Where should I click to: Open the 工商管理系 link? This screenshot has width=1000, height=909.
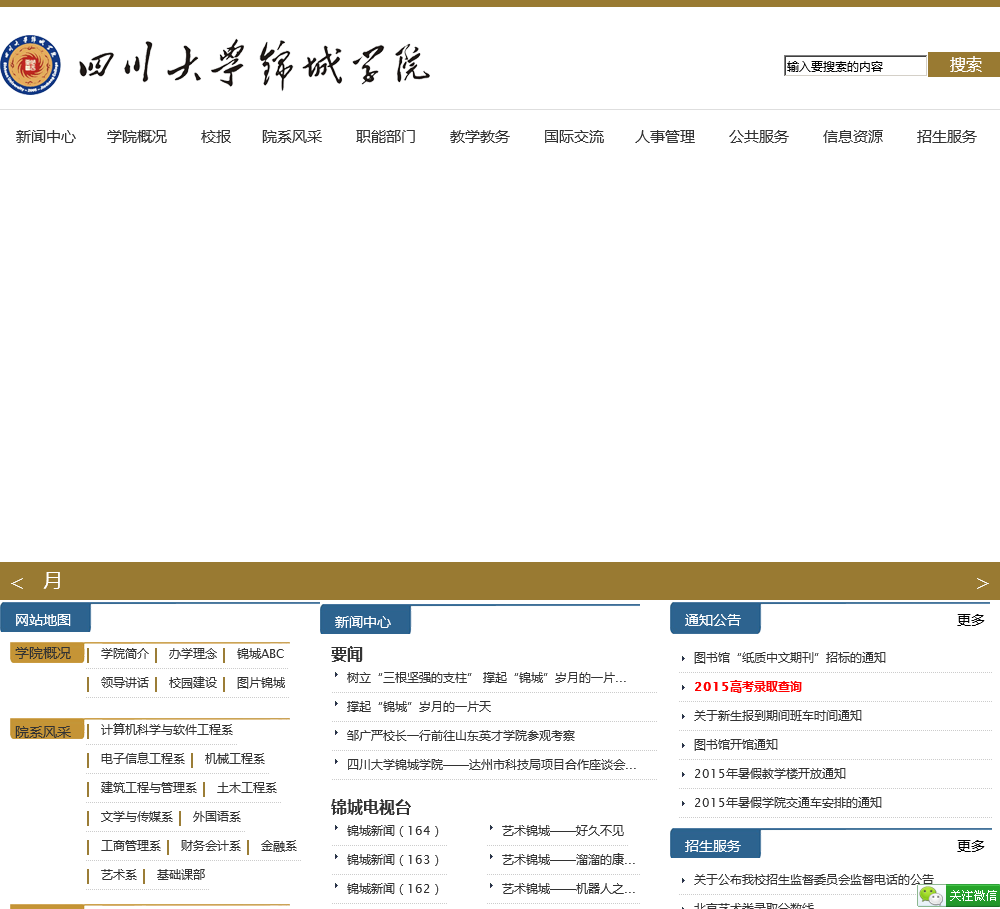pos(131,846)
